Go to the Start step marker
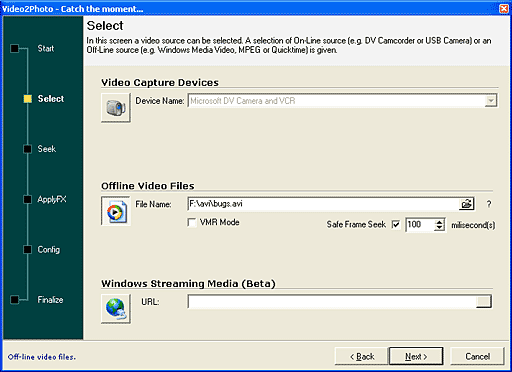The width and height of the screenshot is (512, 372). pyautogui.click(x=15, y=48)
